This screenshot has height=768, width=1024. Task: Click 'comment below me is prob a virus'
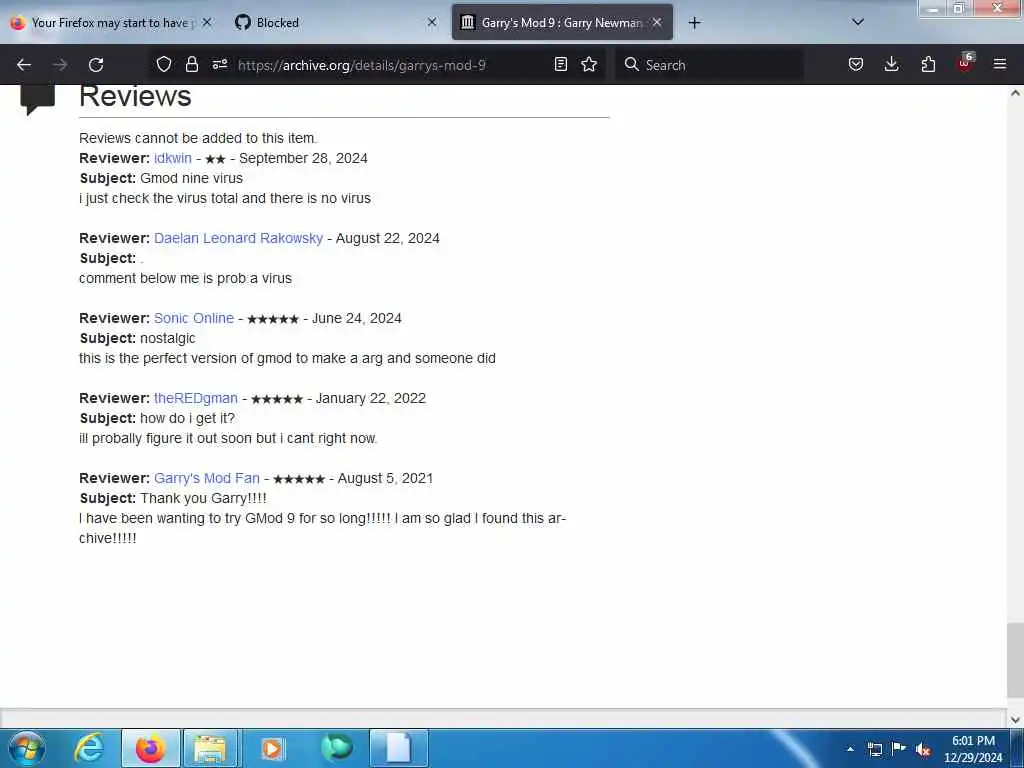[x=185, y=278]
